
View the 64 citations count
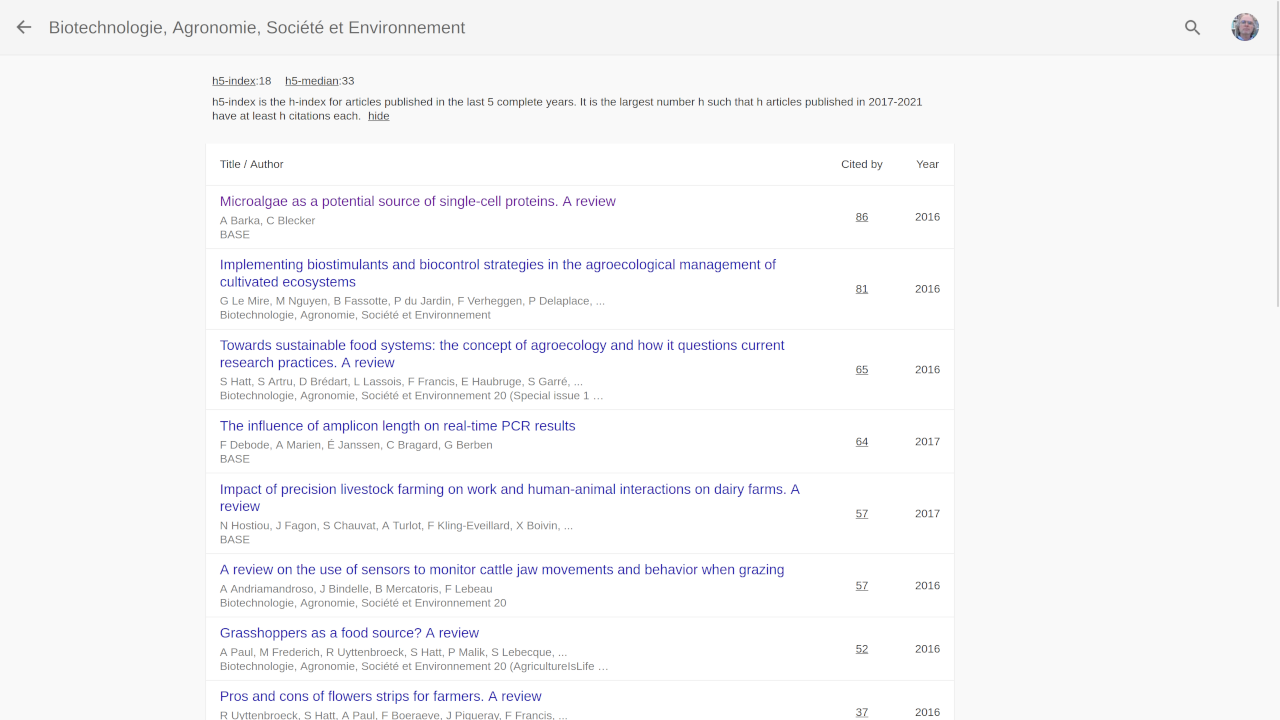point(861,442)
